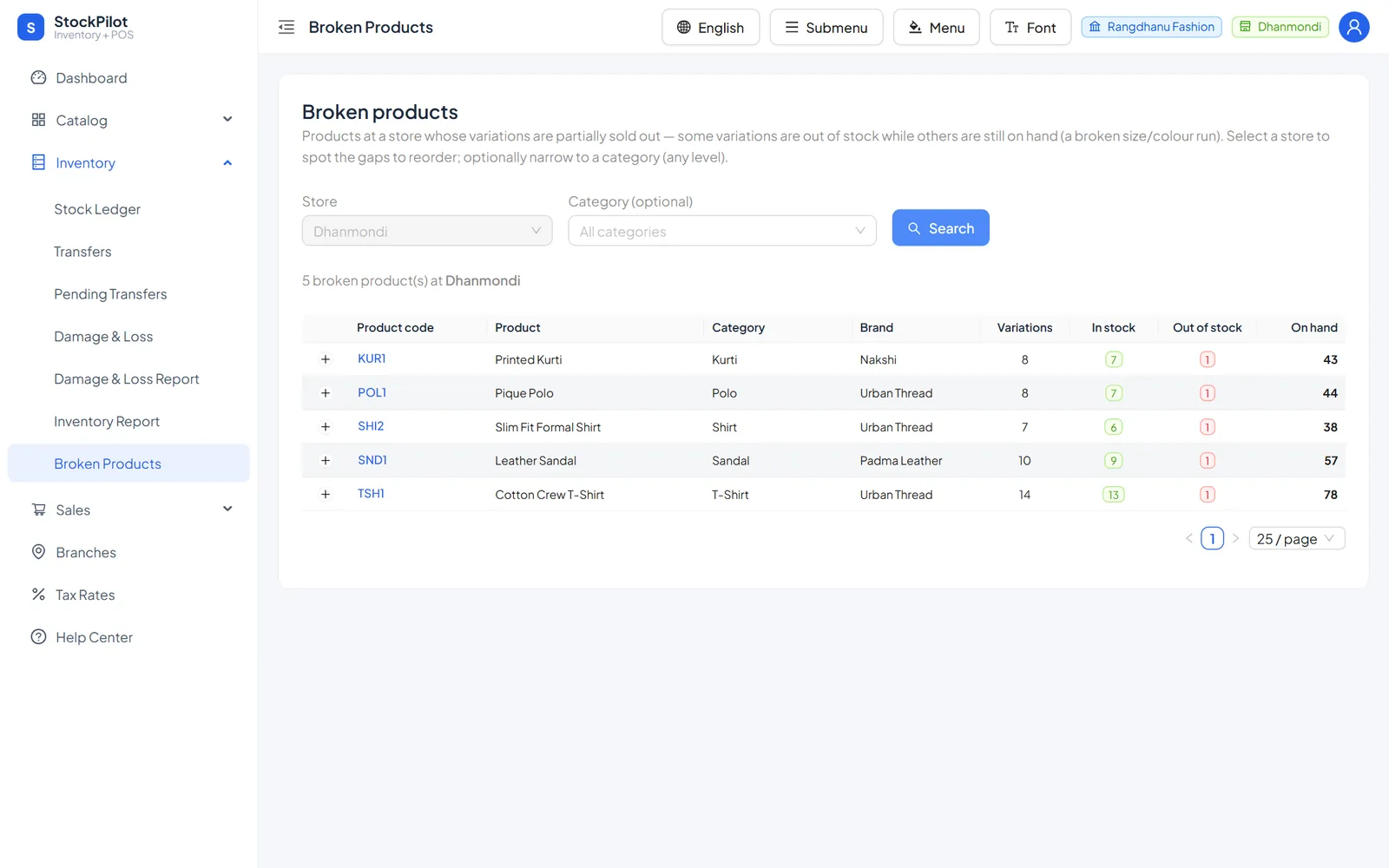Go to previous page arrow
Image resolution: width=1389 pixels, height=868 pixels.
(x=1188, y=538)
